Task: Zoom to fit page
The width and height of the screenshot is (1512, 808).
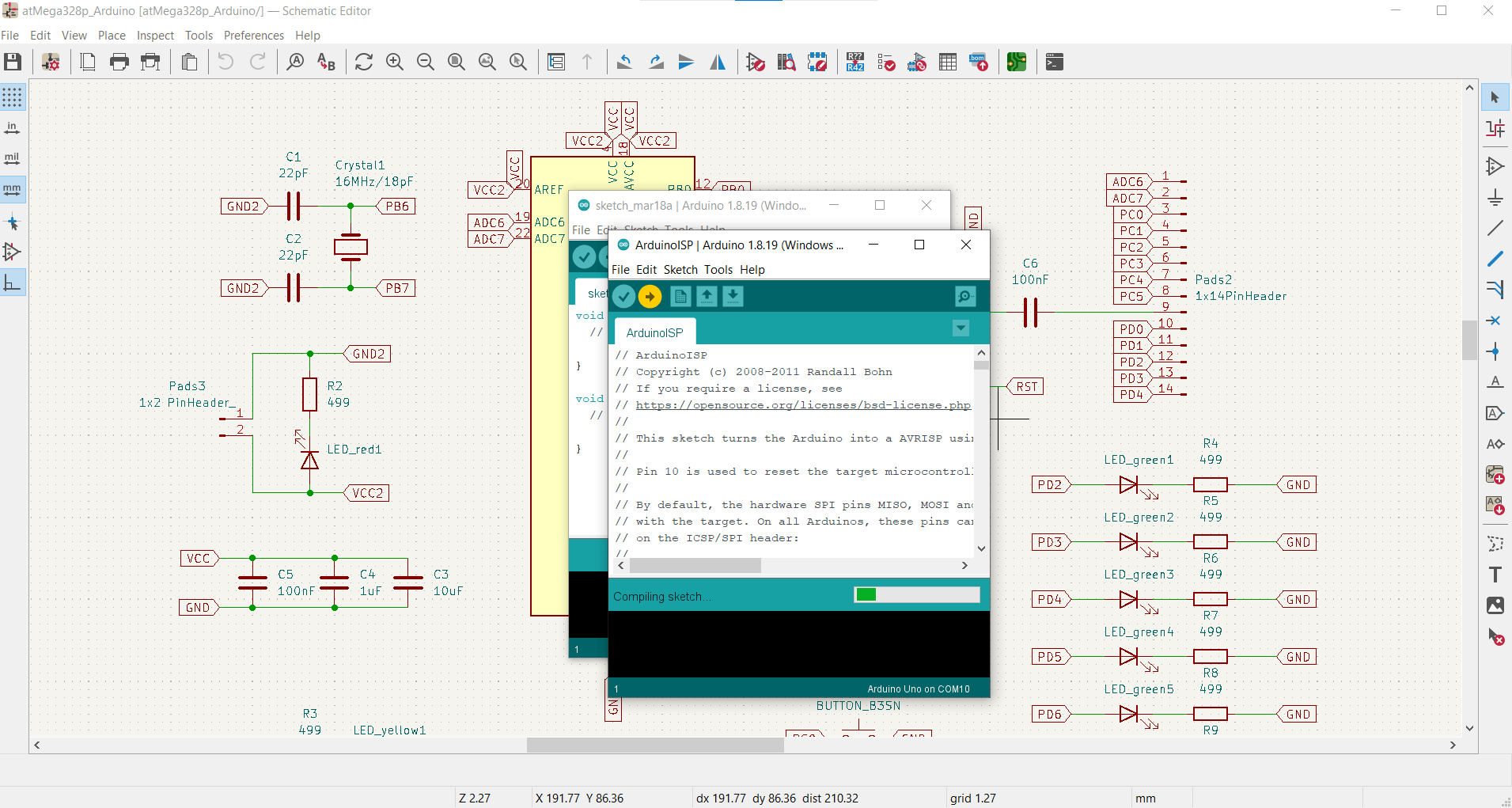Action: [457, 62]
